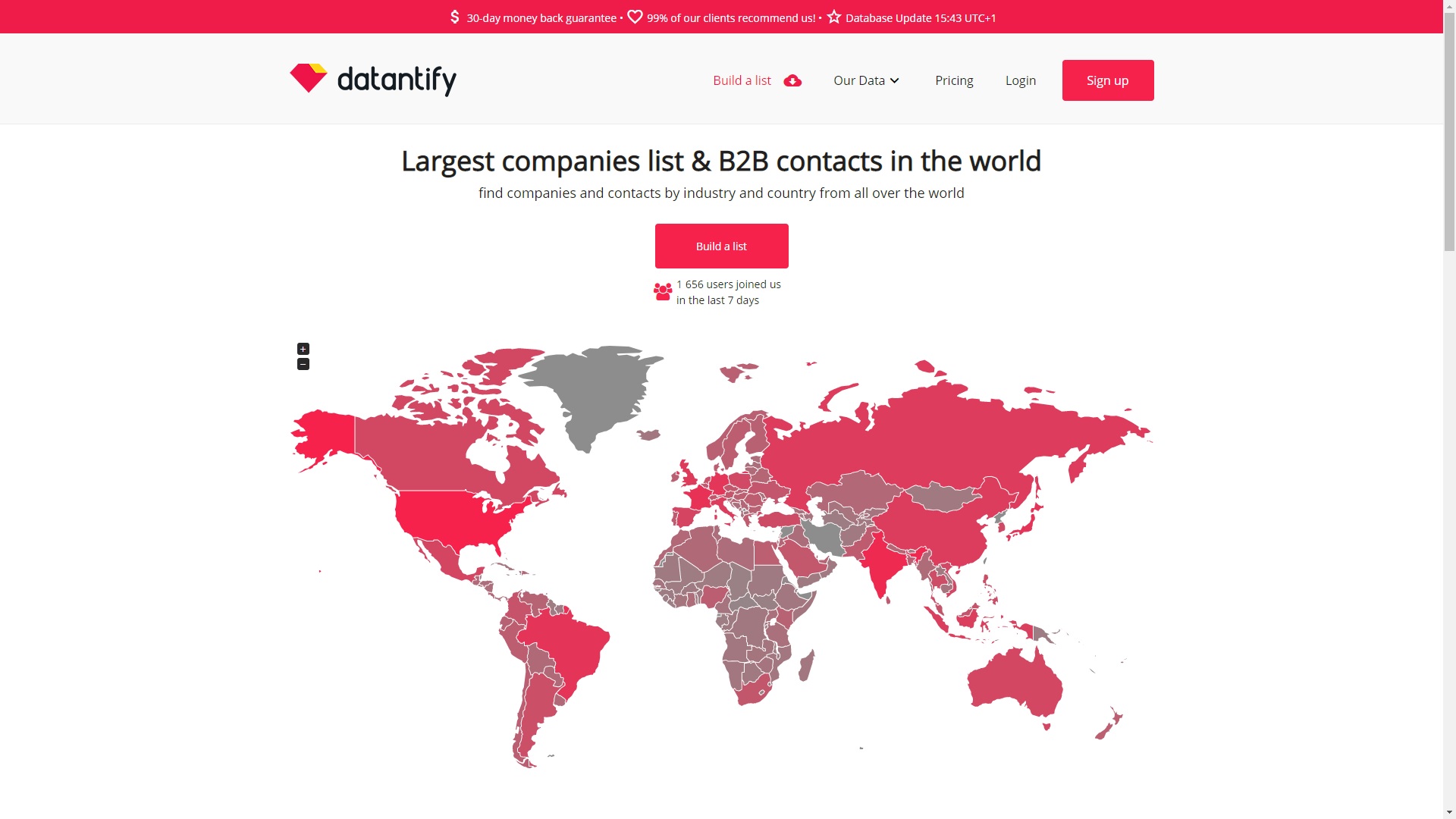Open the Pricing page
Screen dimensions: 1456x819
tap(954, 80)
